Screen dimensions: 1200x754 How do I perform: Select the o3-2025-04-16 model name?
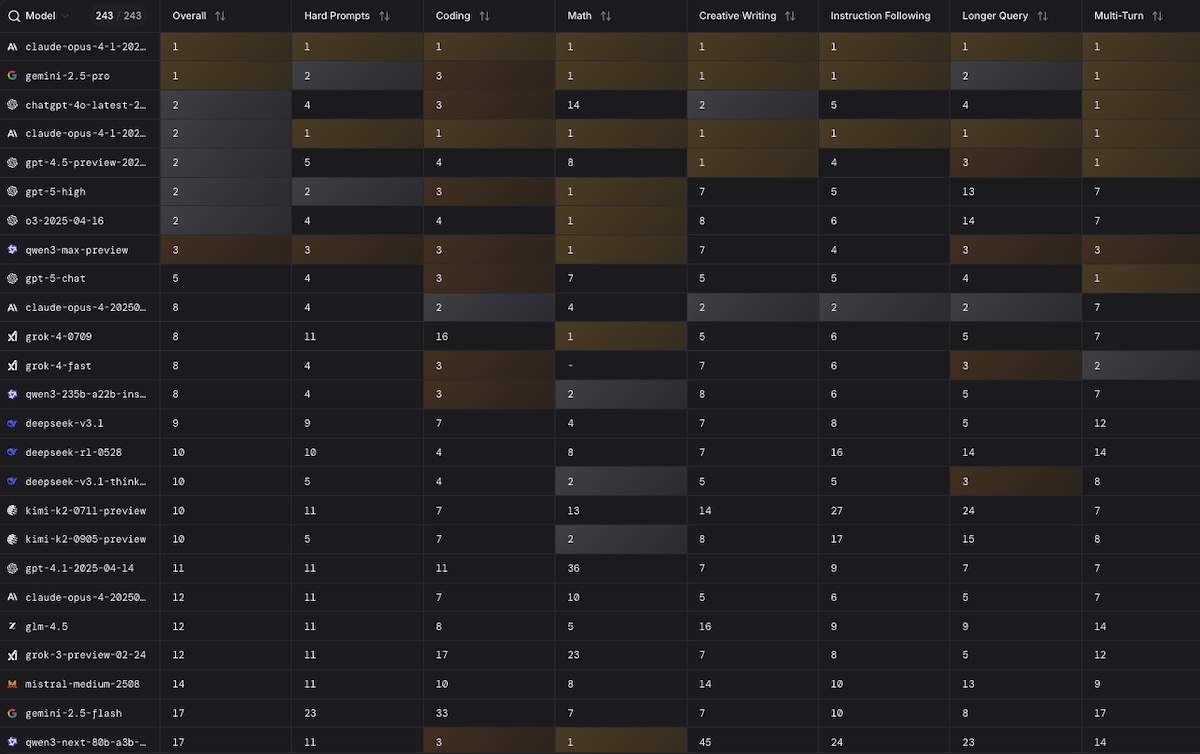(65, 220)
